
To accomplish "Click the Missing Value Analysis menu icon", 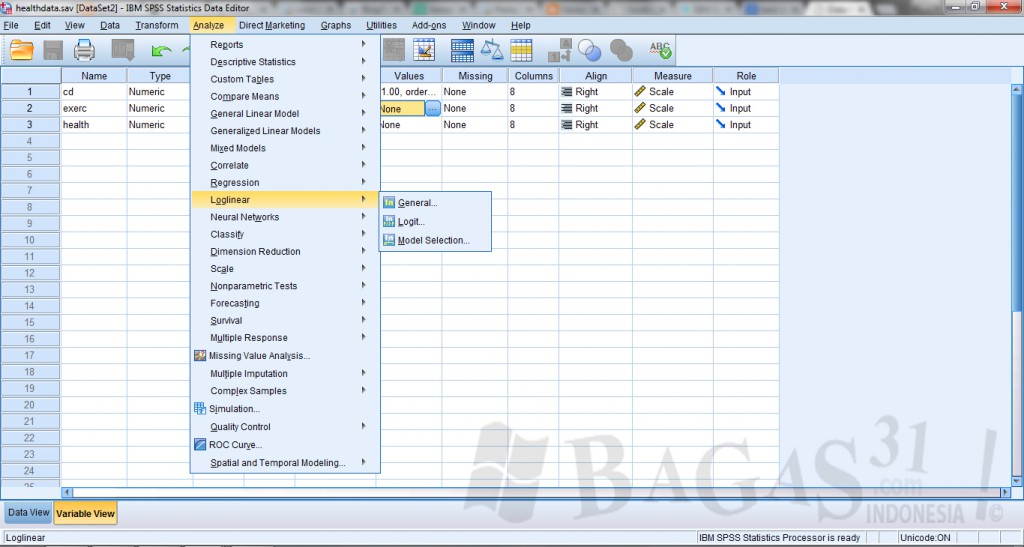I will click(x=200, y=356).
